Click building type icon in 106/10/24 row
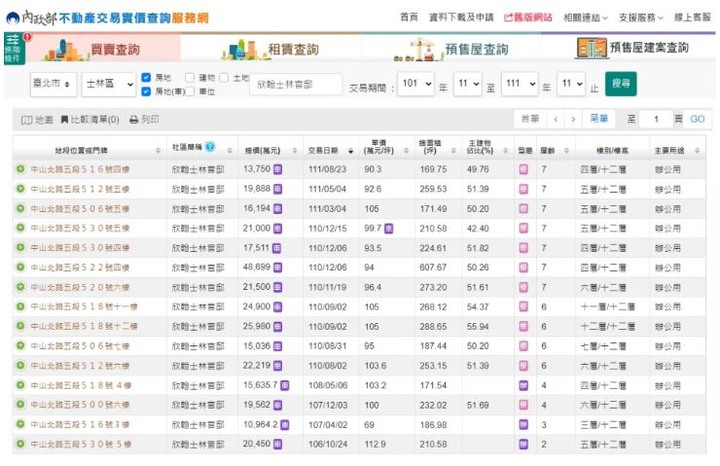The height and width of the screenshot is (466, 720). pos(523,444)
